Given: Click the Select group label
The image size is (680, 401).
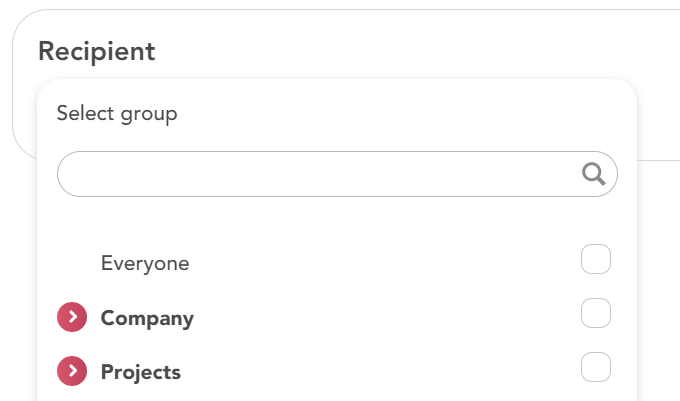Looking at the screenshot, I should 117,114.
